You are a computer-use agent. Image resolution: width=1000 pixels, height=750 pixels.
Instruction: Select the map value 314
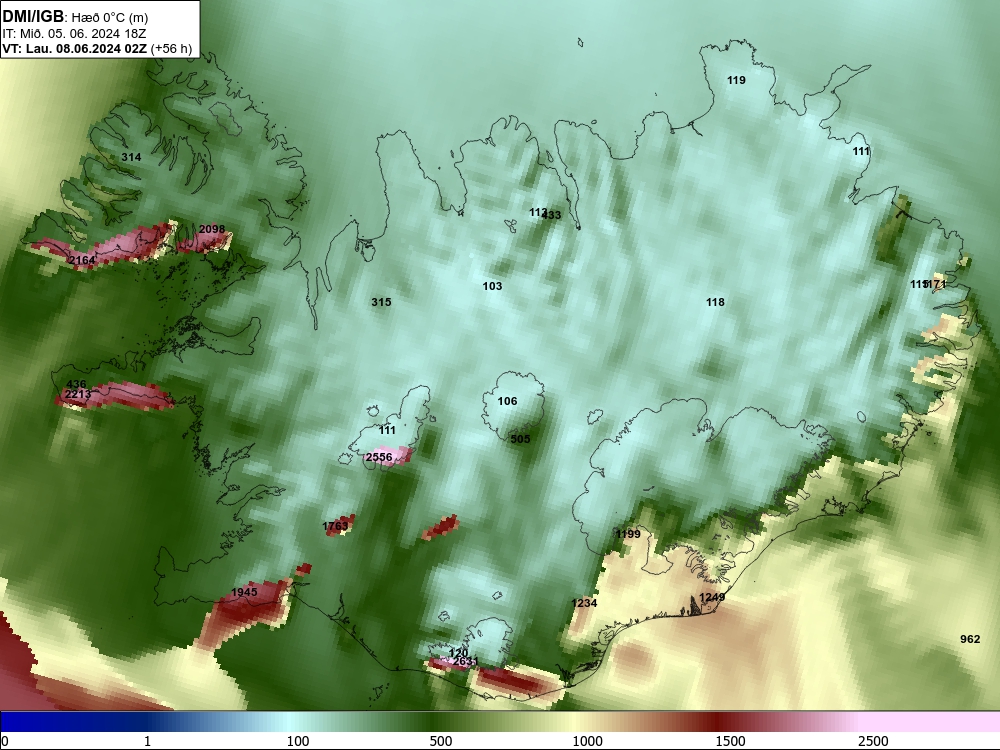click(x=131, y=157)
